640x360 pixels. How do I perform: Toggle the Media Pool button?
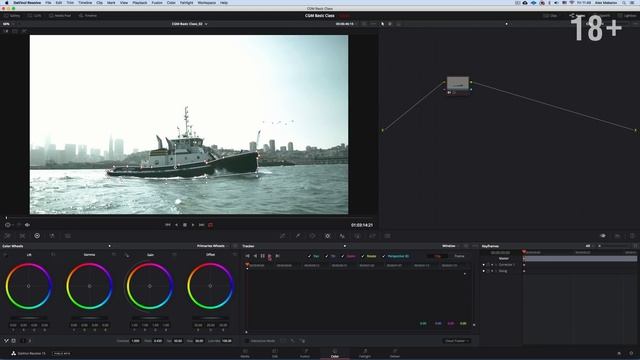click(60, 16)
